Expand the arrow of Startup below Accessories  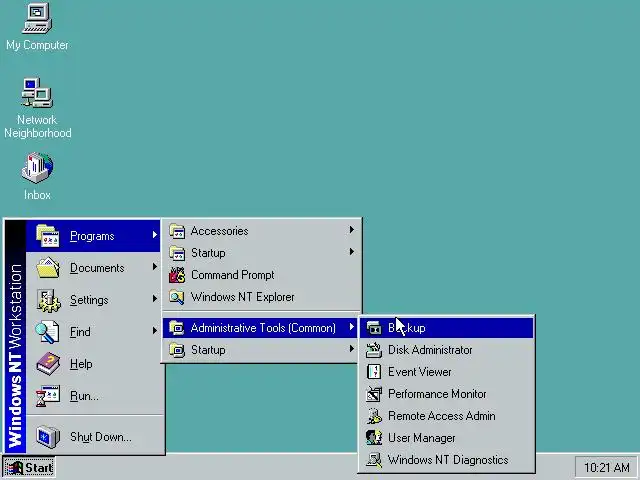[x=351, y=252]
